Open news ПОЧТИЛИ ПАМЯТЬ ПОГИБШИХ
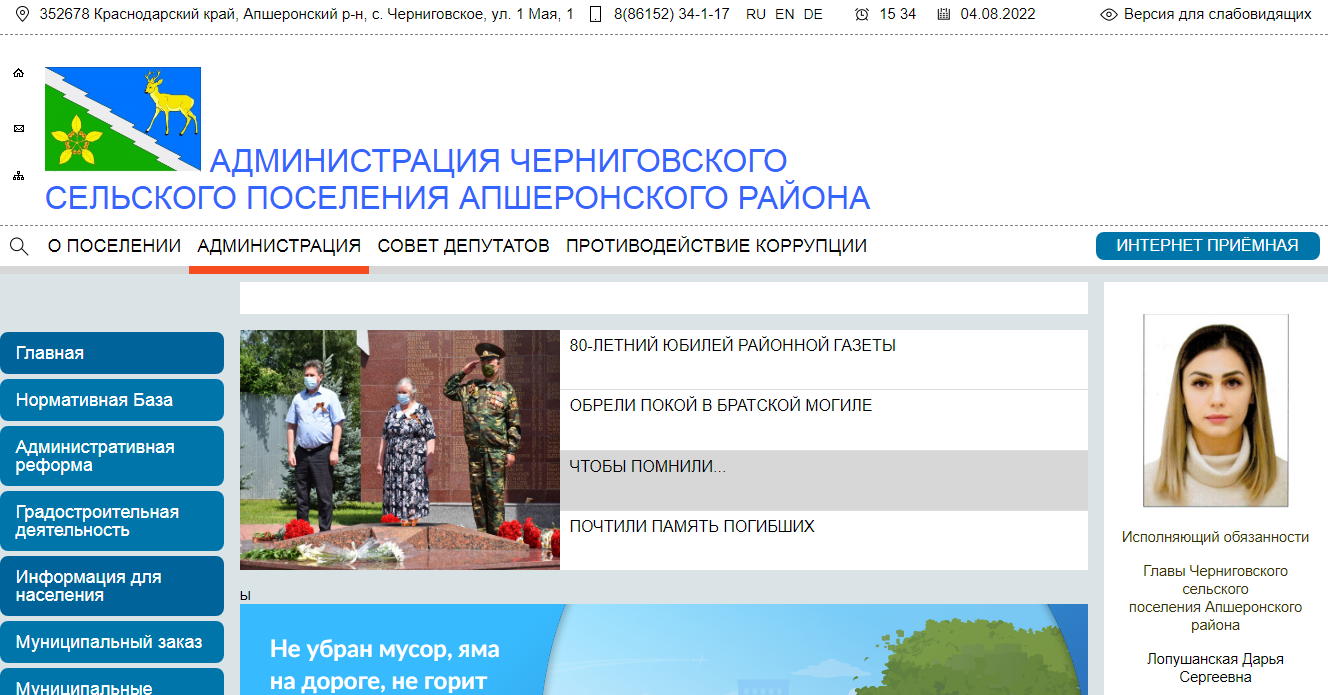 pos(824,540)
